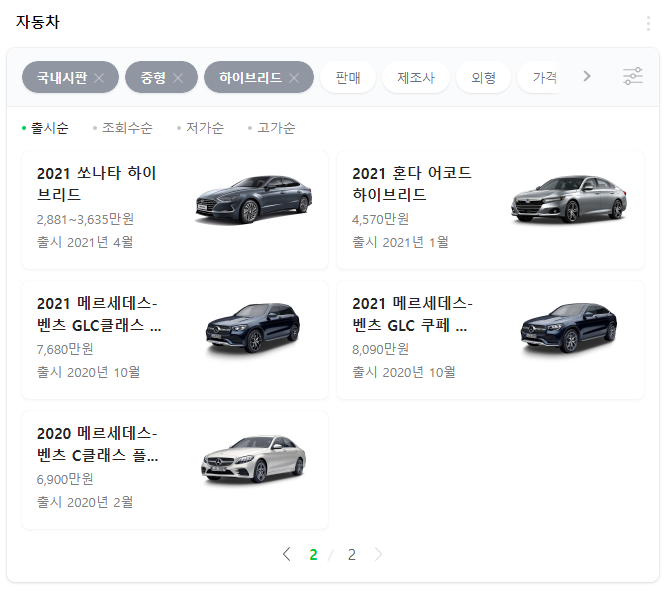Open the 제조사 filter chip
Viewport: 665px width, 595px height.
tap(416, 77)
